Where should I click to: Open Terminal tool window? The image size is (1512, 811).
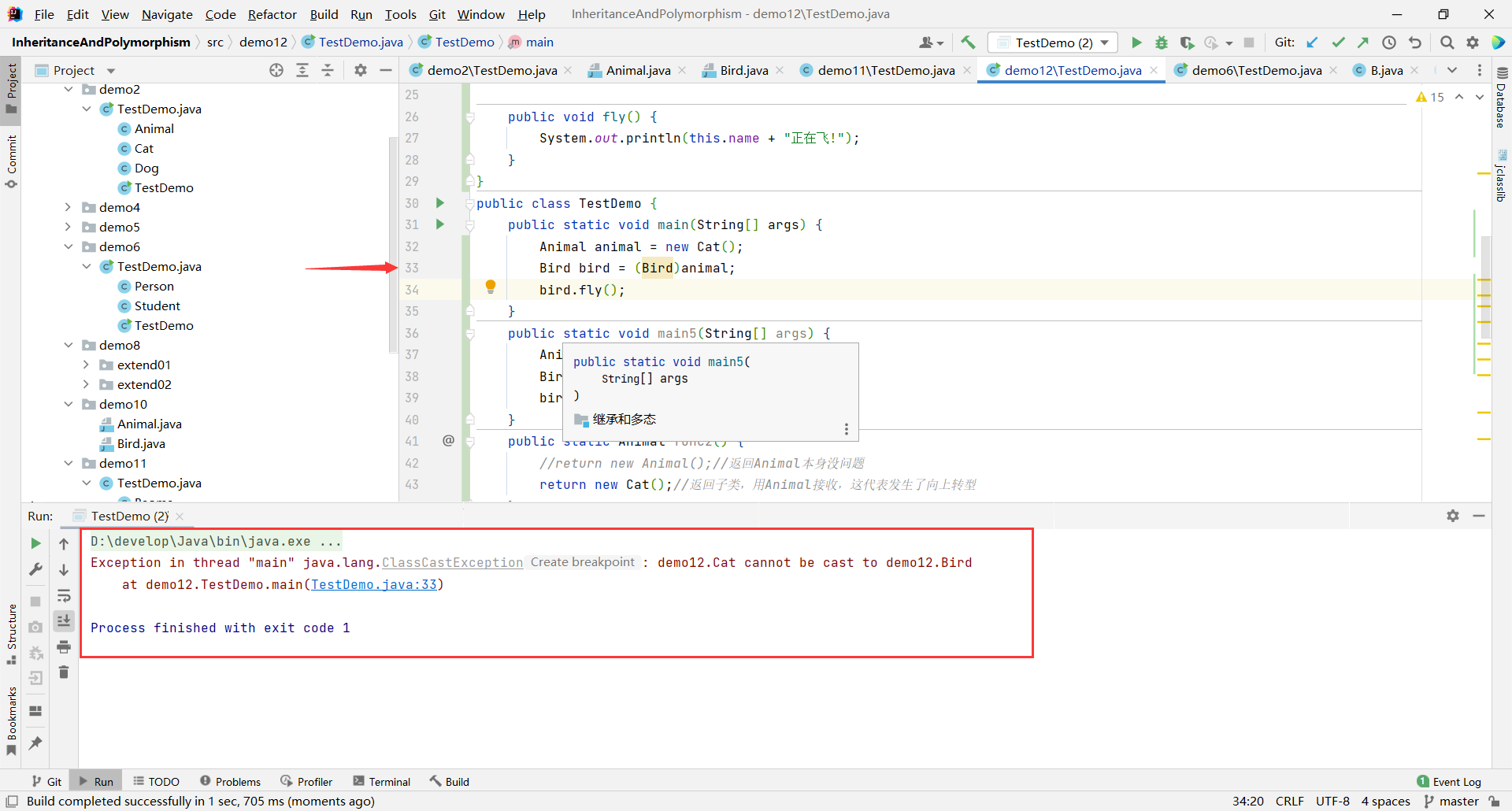[382, 781]
